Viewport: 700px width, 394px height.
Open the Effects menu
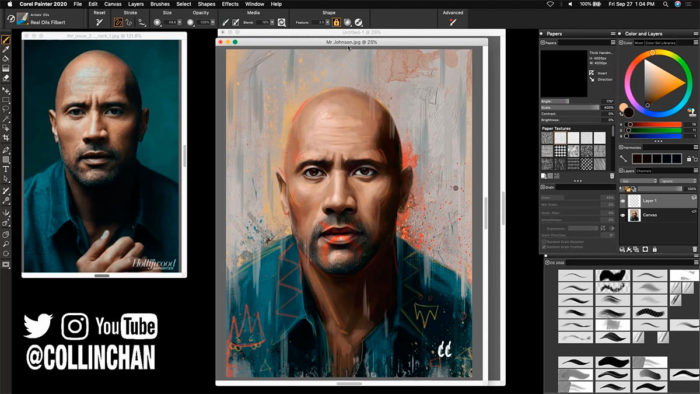230,4
